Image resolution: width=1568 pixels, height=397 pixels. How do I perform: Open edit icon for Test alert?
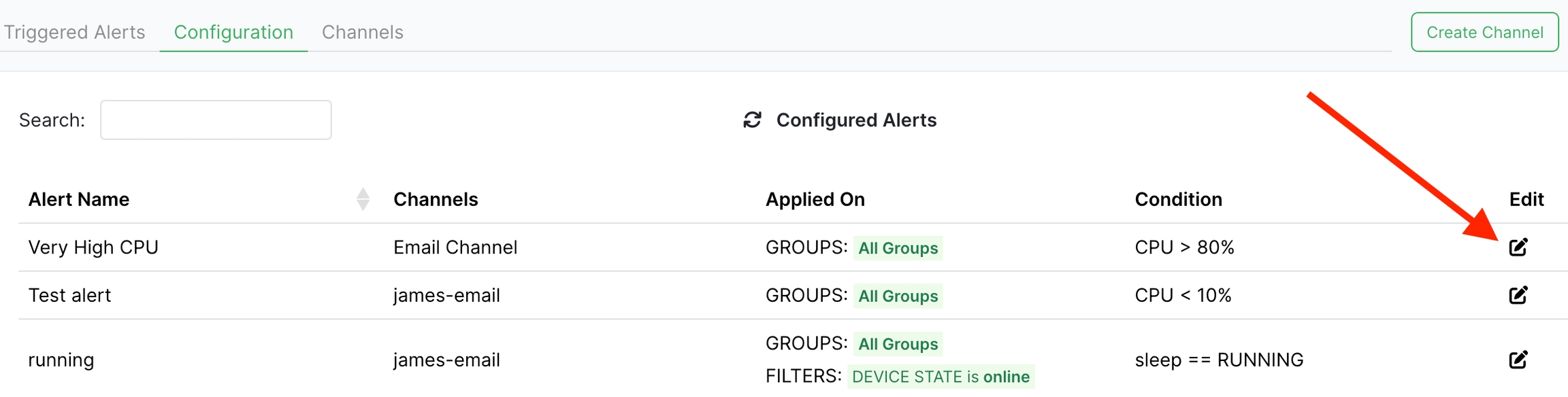click(1518, 295)
